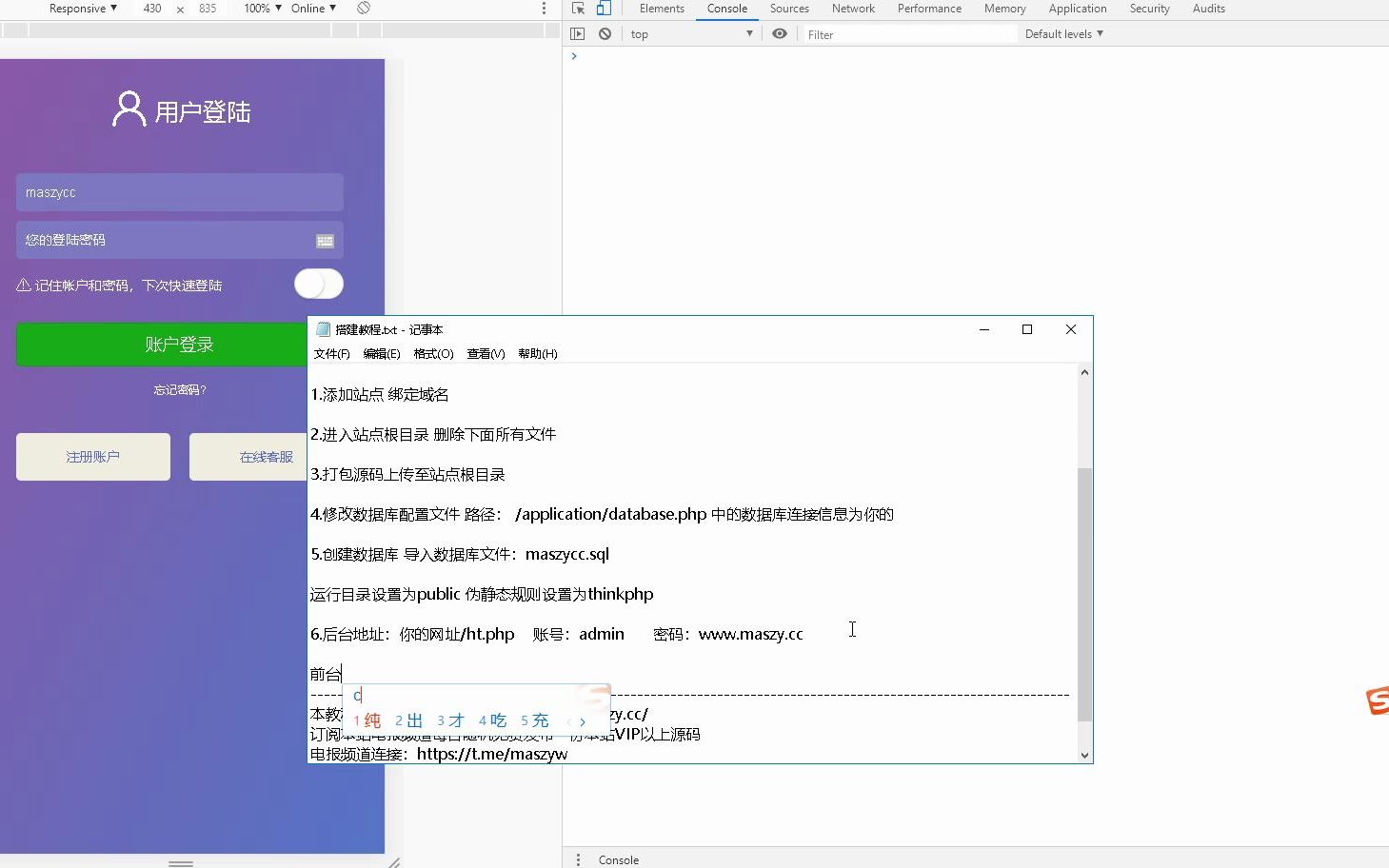Click the 注册账户 button
The width and height of the screenshot is (1389, 868).
(x=93, y=457)
